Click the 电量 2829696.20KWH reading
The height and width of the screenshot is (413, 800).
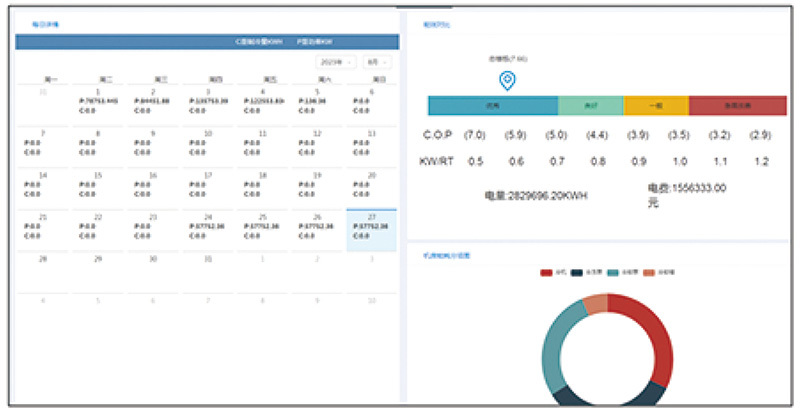coord(536,196)
